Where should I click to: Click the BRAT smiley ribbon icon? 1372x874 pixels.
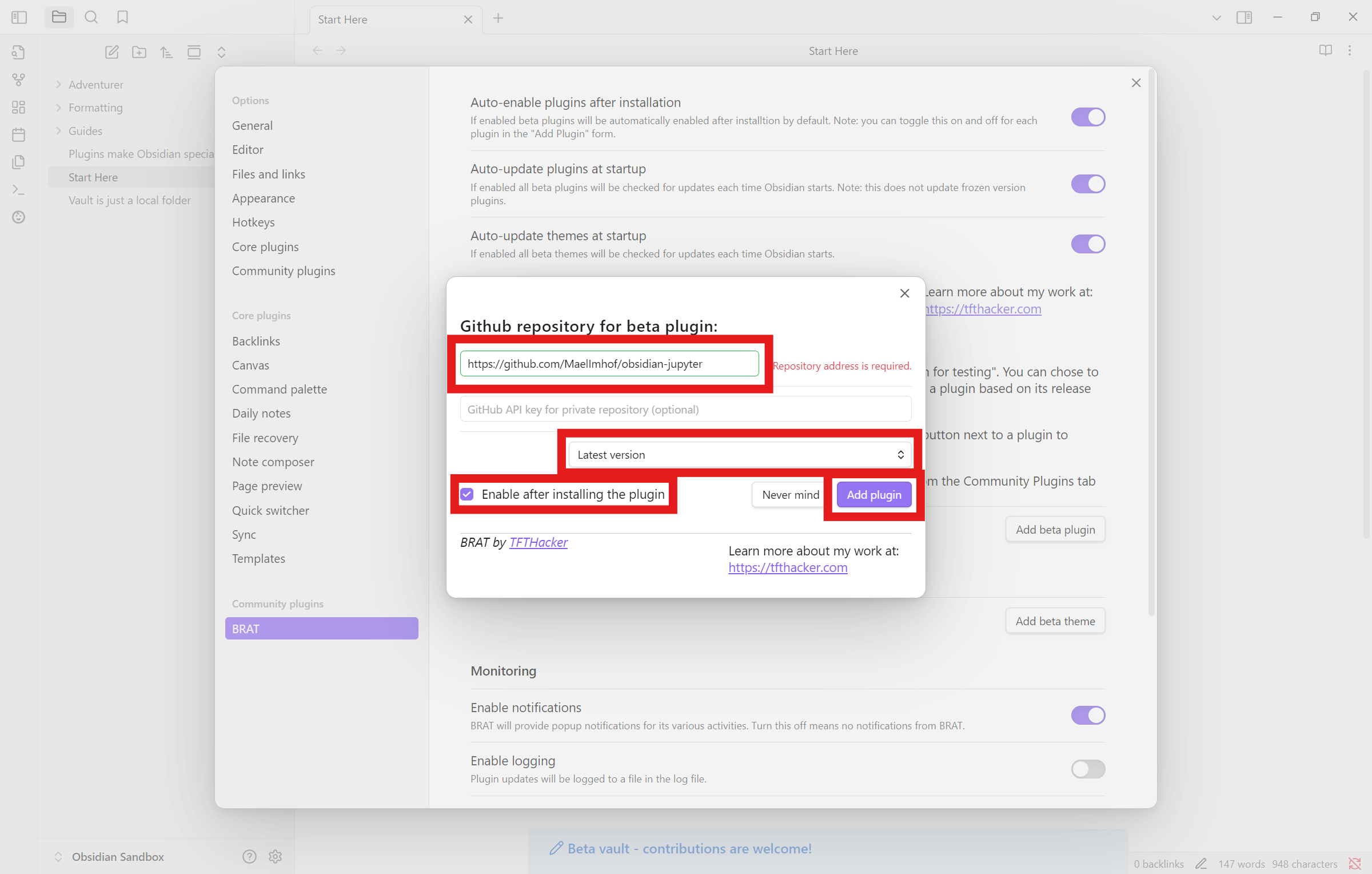18,217
